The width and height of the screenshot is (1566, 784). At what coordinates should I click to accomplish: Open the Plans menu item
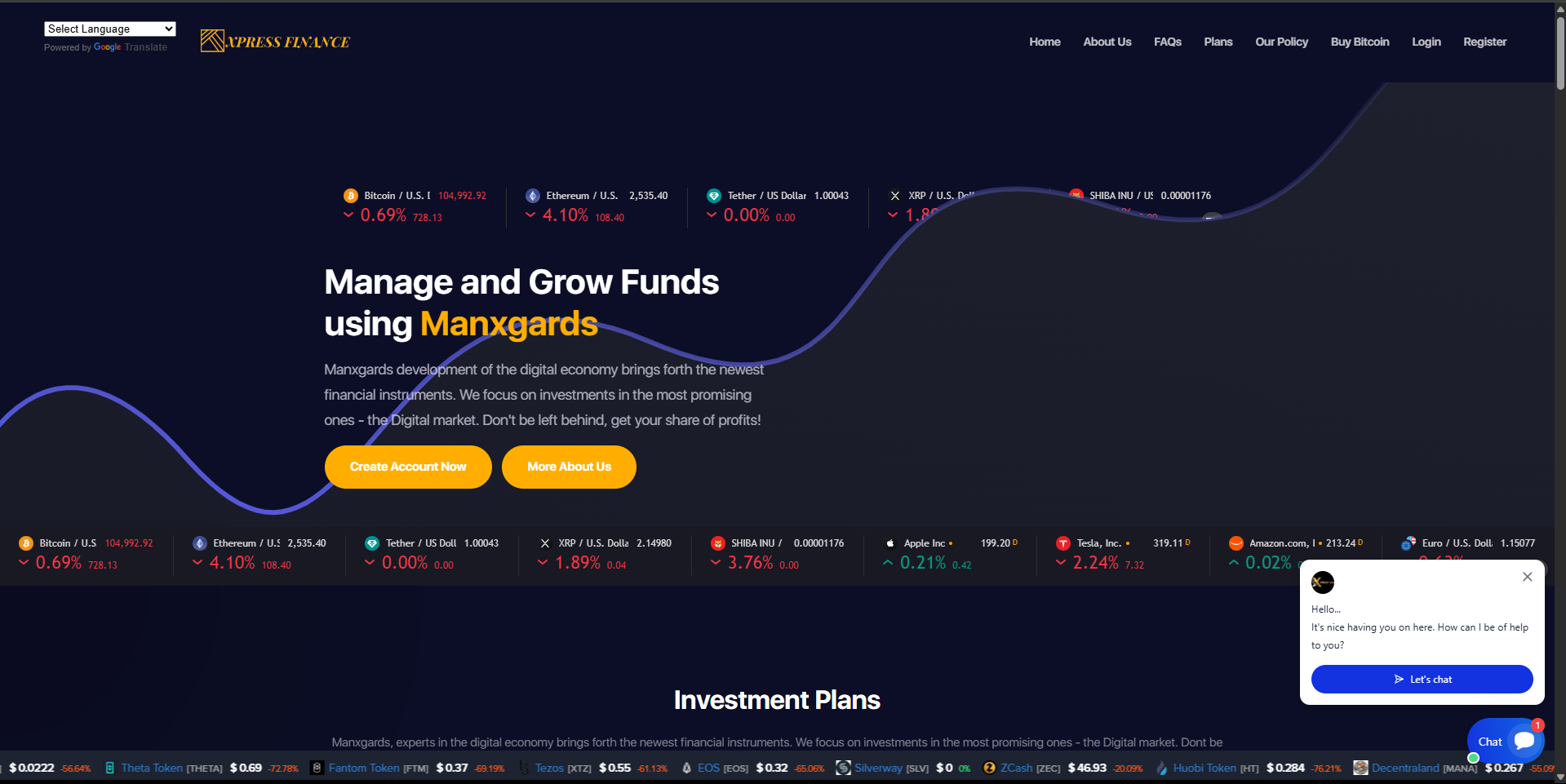coord(1218,42)
